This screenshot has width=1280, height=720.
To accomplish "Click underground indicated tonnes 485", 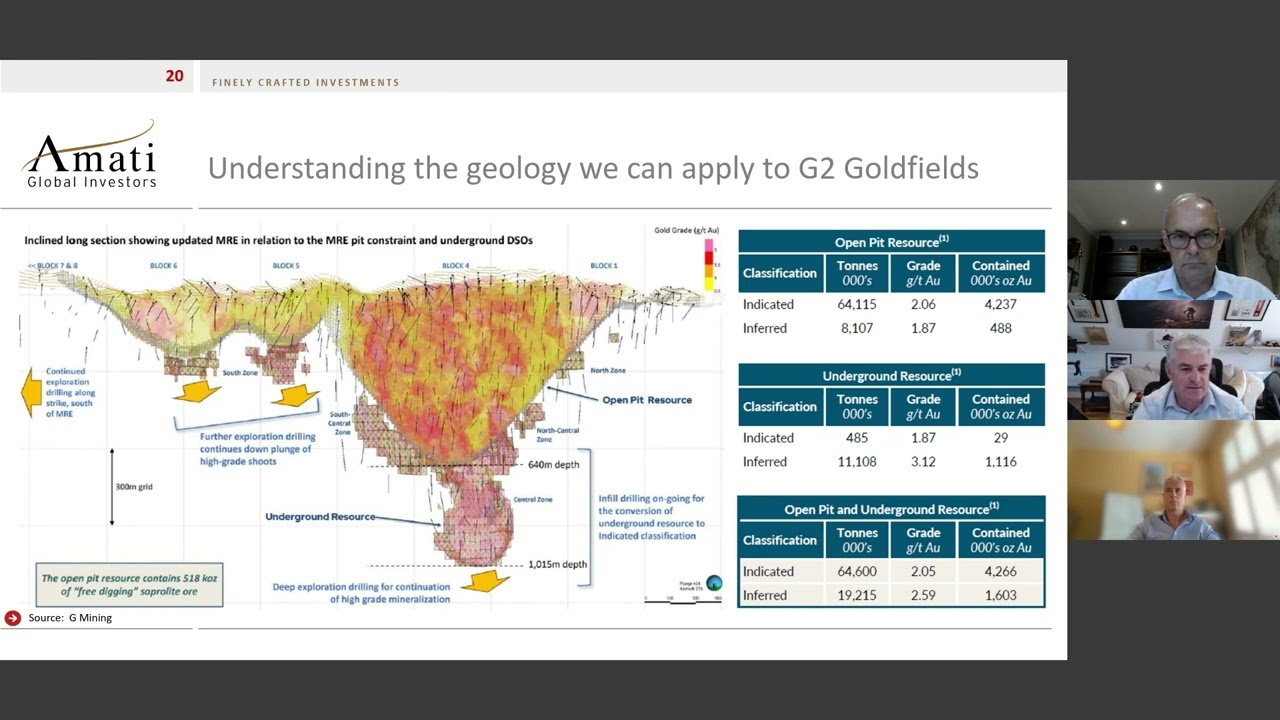I will pos(857,438).
